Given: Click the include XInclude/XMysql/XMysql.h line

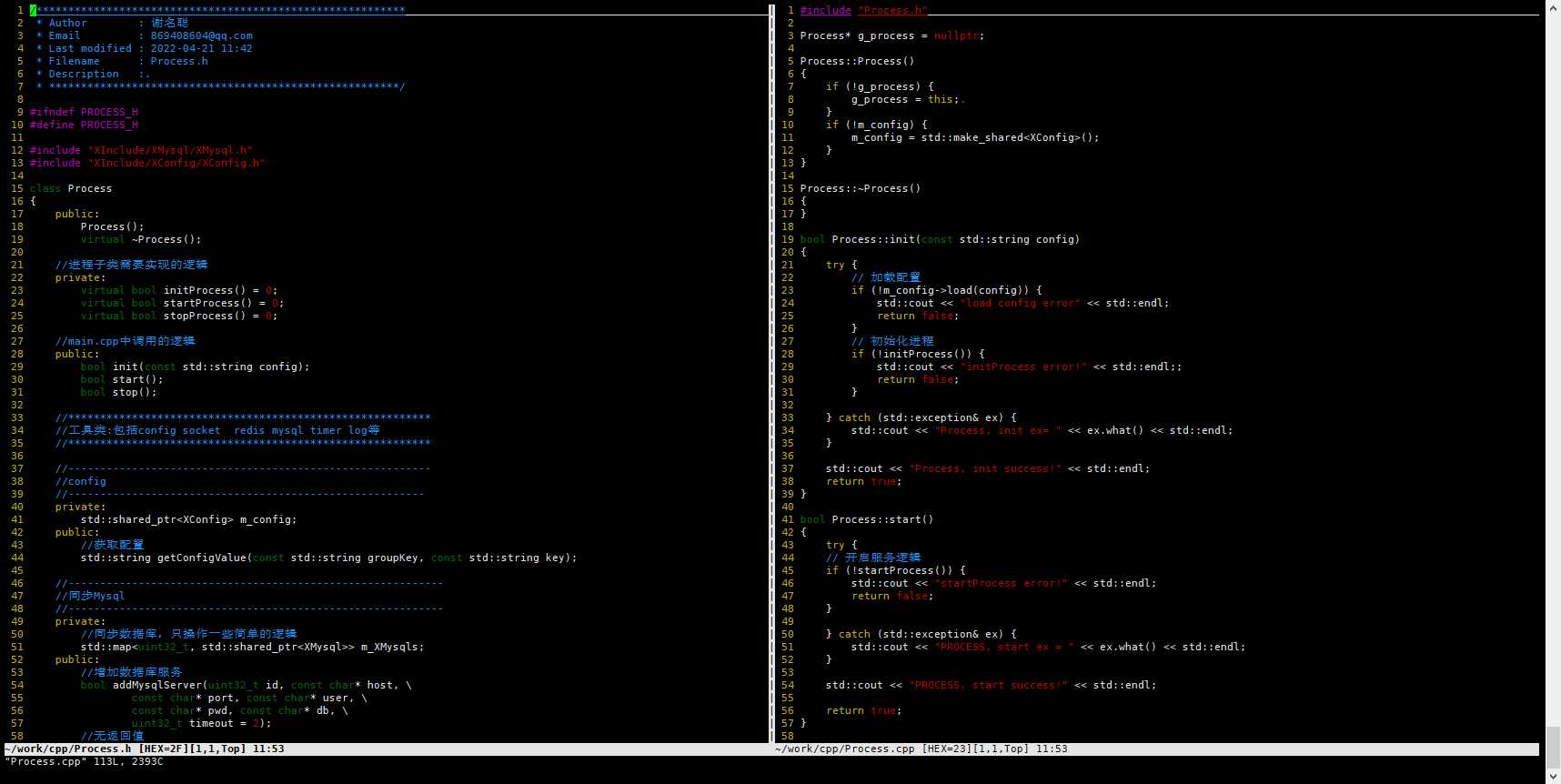Looking at the screenshot, I should point(141,151).
